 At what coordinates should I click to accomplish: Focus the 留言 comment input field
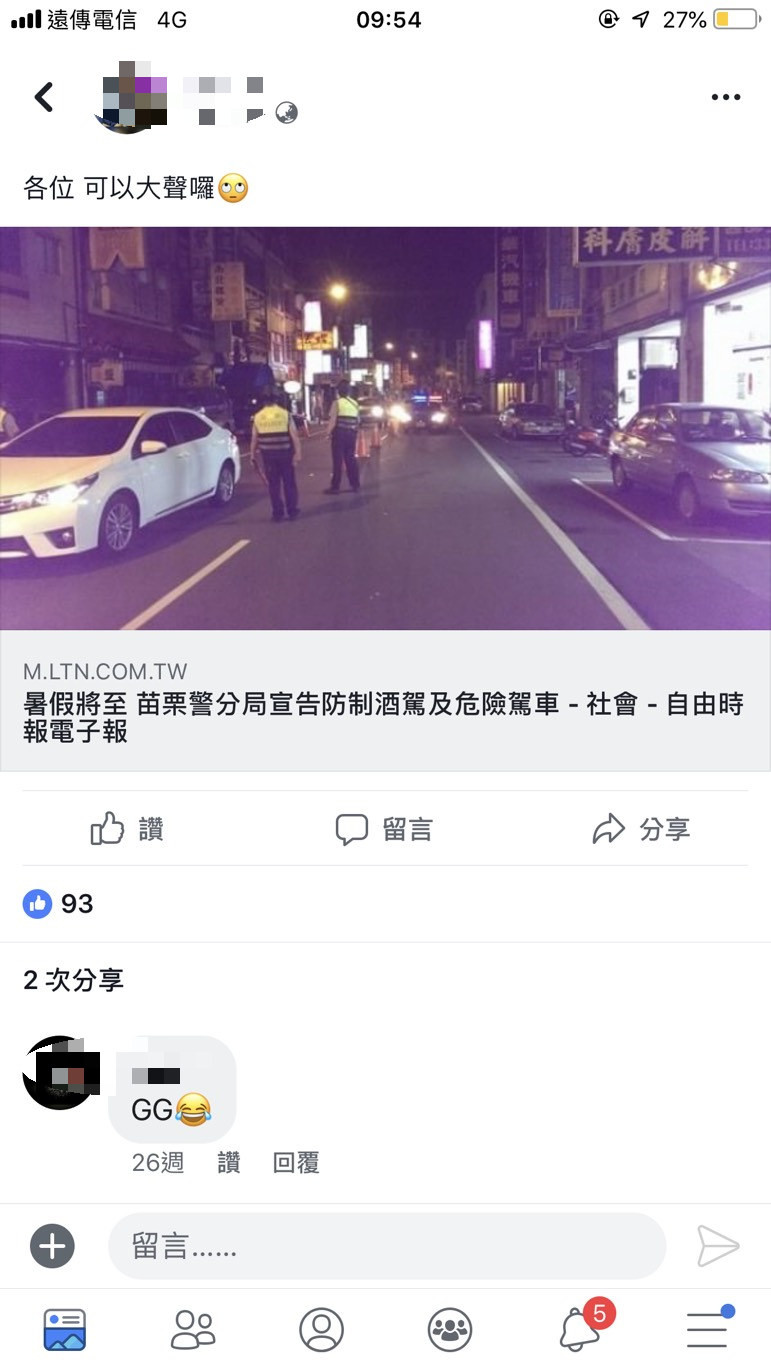tap(387, 1246)
